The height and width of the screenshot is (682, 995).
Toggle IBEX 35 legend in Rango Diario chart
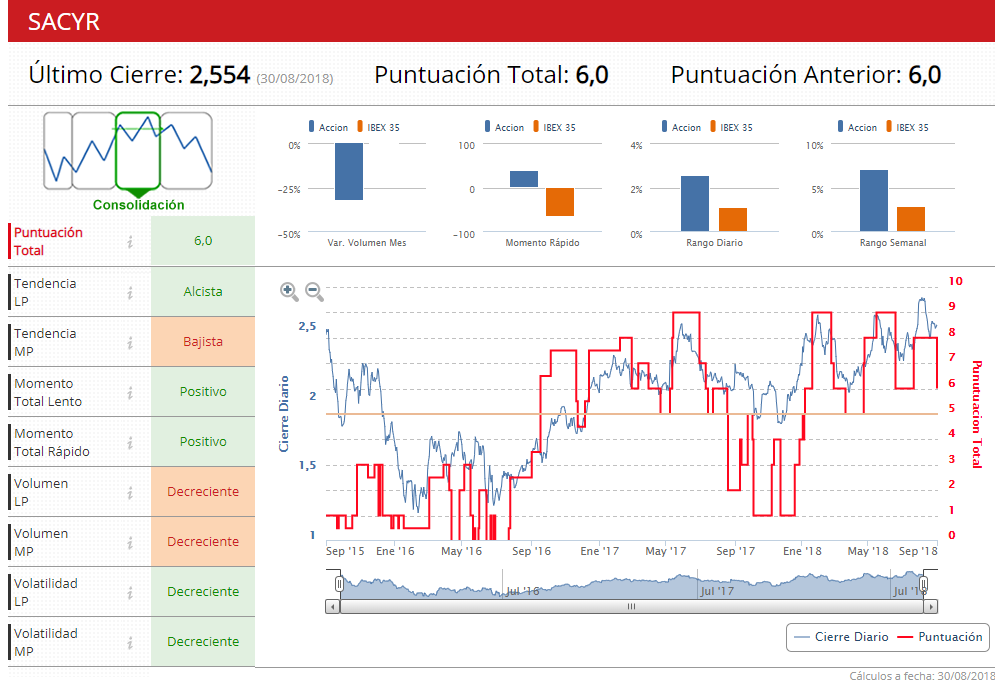pyautogui.click(x=732, y=127)
